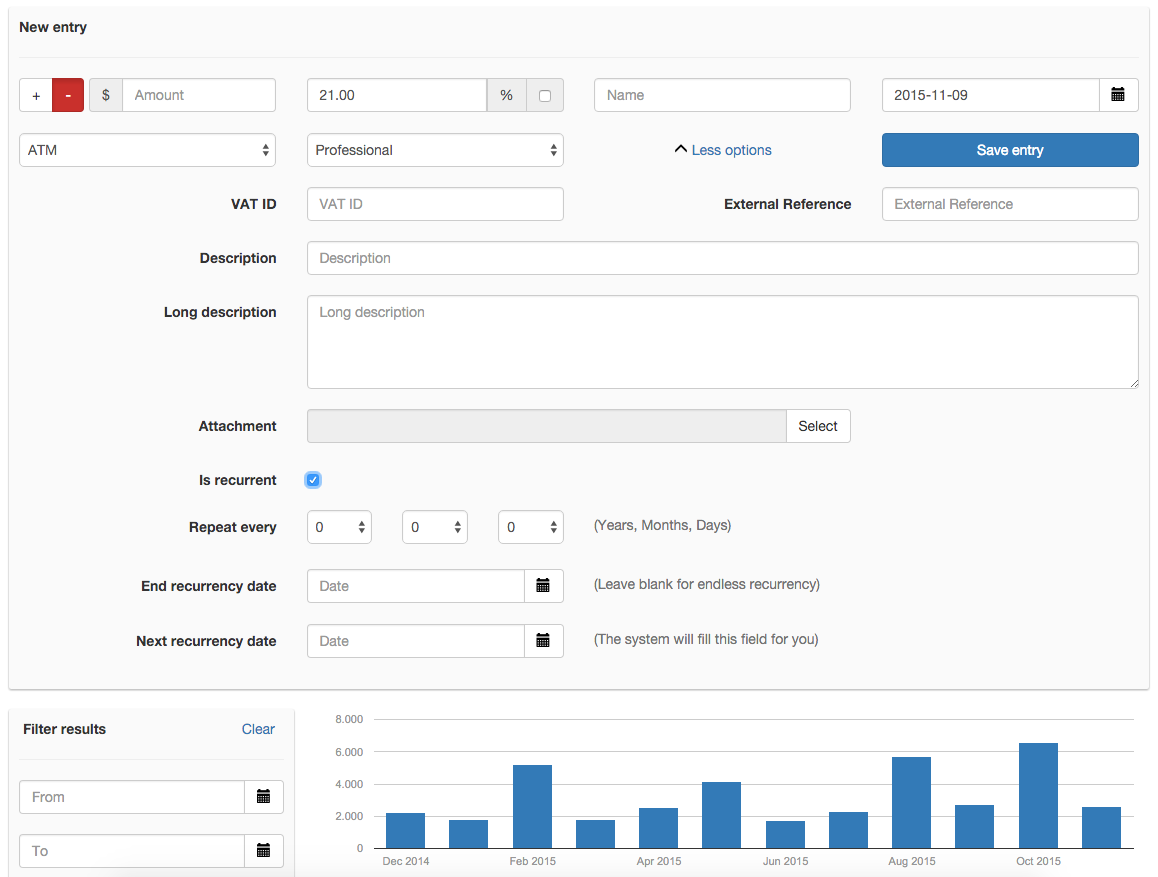
Task: Set entry as income with plus
Action: click(x=36, y=95)
